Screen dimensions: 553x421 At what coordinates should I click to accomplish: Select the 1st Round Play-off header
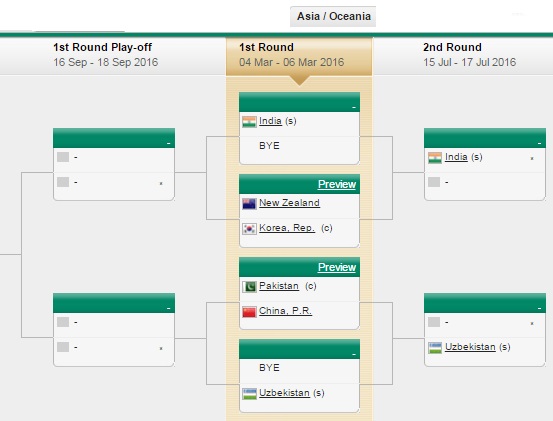click(x=113, y=55)
